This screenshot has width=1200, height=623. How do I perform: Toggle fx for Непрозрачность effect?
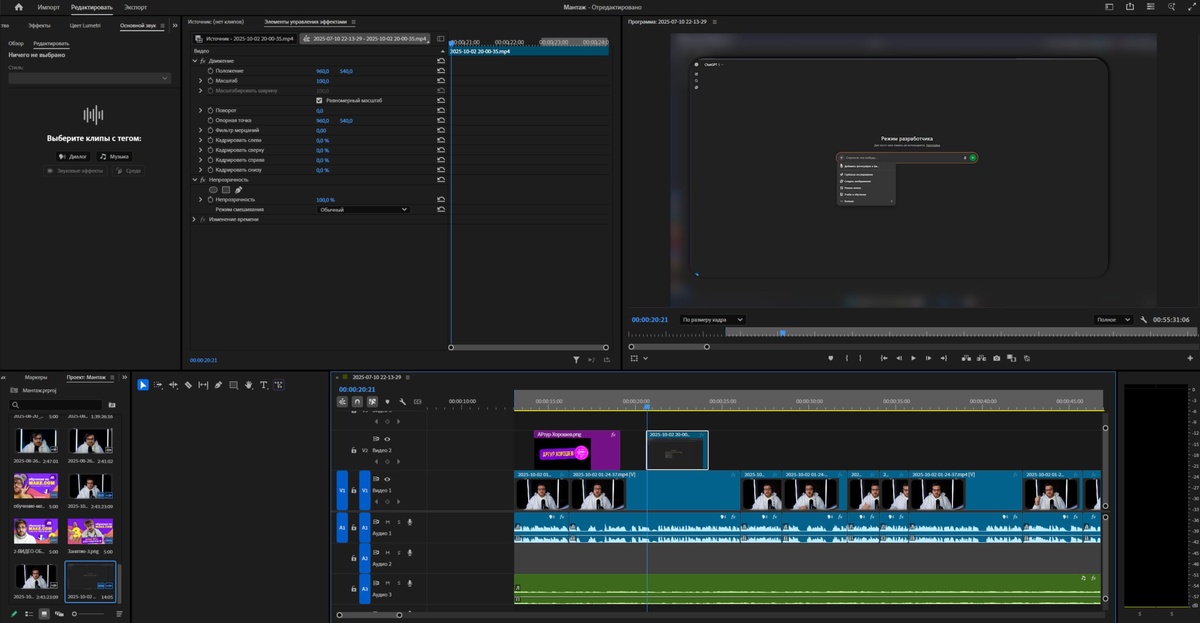point(203,179)
